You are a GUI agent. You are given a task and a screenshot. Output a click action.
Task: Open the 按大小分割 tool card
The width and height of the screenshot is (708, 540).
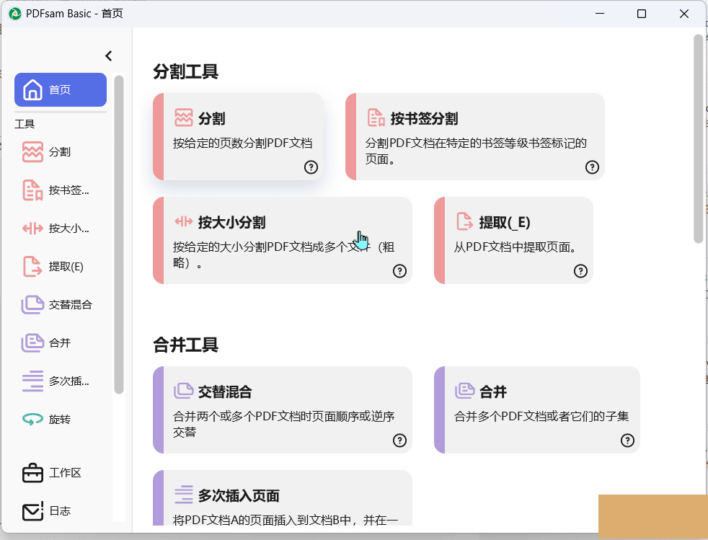pos(282,240)
